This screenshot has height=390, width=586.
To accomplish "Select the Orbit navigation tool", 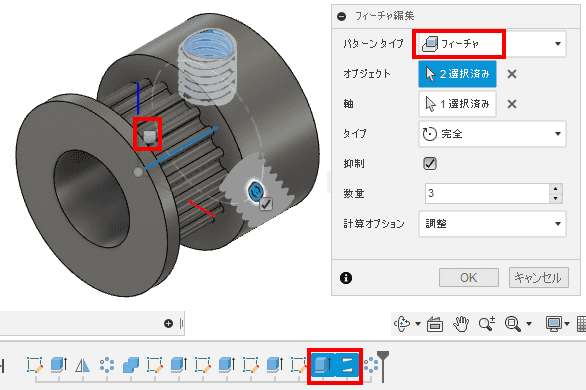I will (x=403, y=324).
